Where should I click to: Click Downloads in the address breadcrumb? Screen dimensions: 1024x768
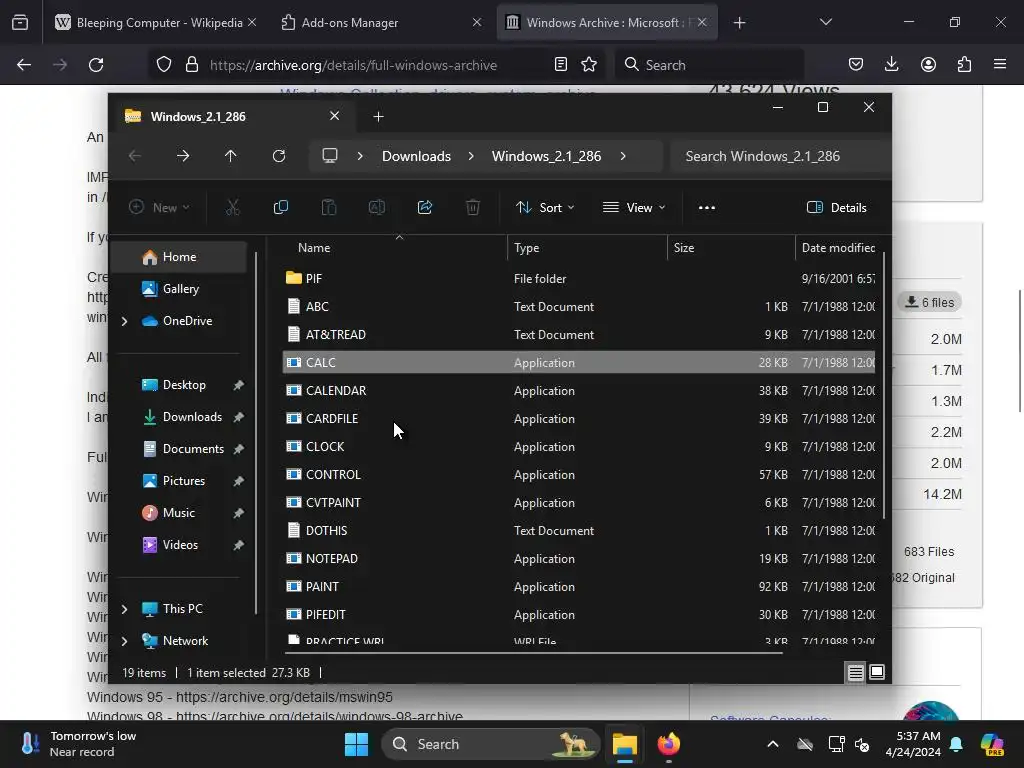click(x=416, y=156)
